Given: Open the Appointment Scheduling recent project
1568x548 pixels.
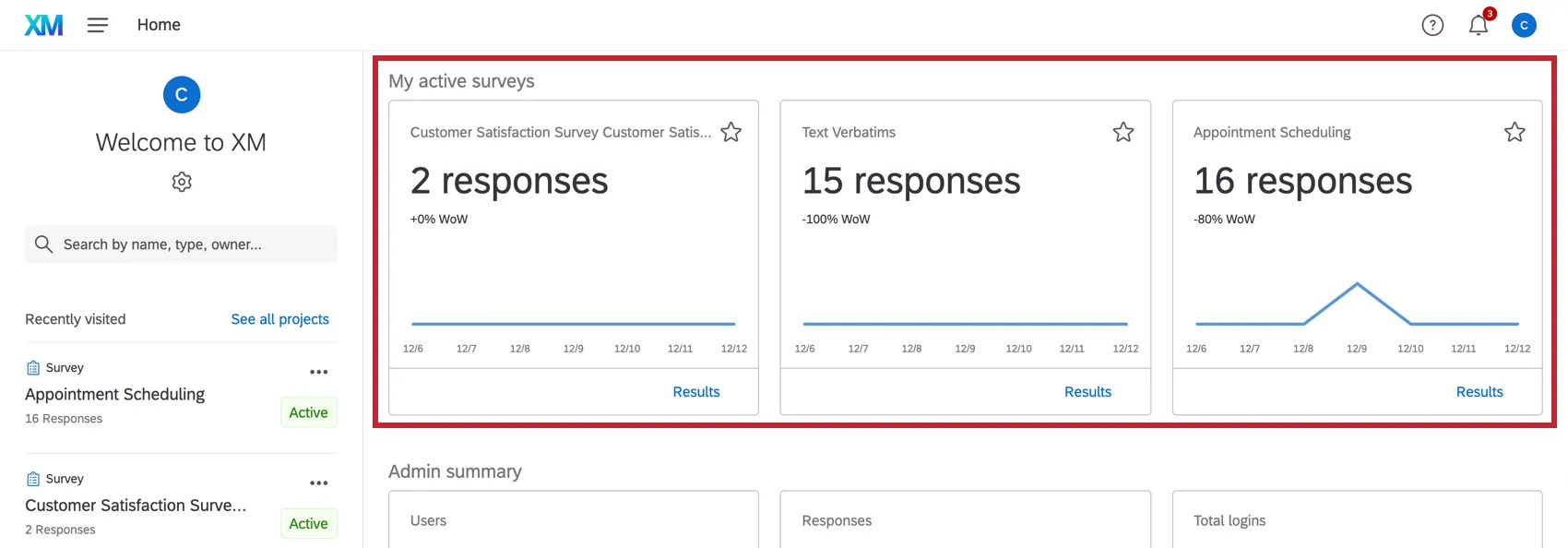Looking at the screenshot, I should pyautogui.click(x=115, y=394).
